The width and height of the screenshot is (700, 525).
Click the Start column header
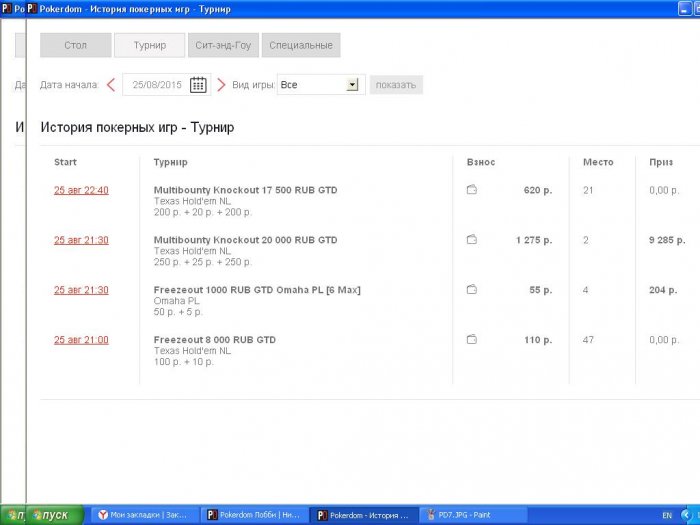tap(65, 162)
